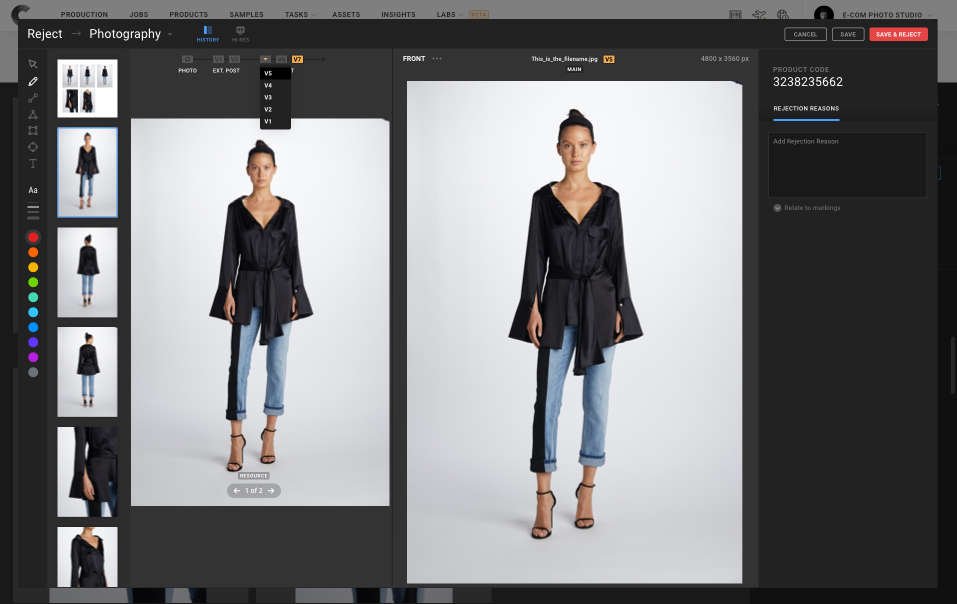Select the text T tool
957x604 pixels.
pyautogui.click(x=33, y=164)
